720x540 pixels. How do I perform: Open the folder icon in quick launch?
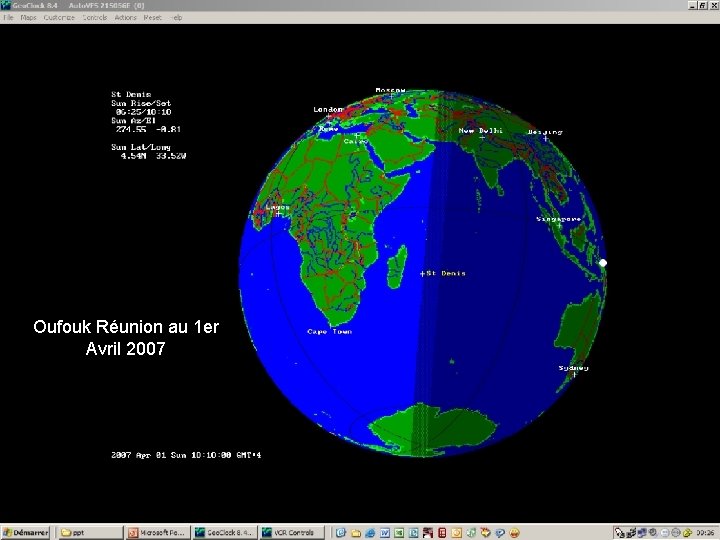(x=355, y=533)
